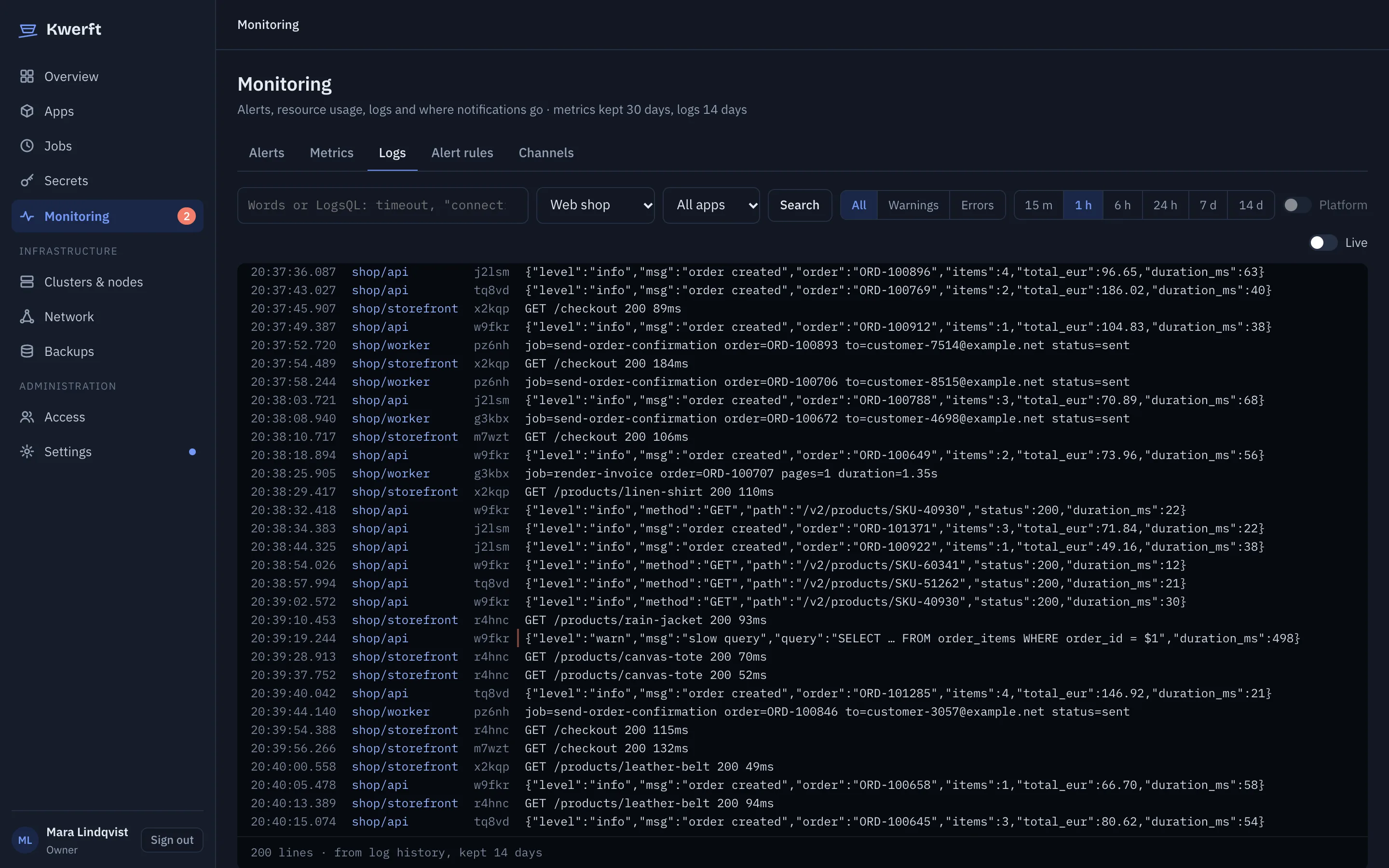
Task: Open the Web shop project dropdown
Action: pos(595,205)
